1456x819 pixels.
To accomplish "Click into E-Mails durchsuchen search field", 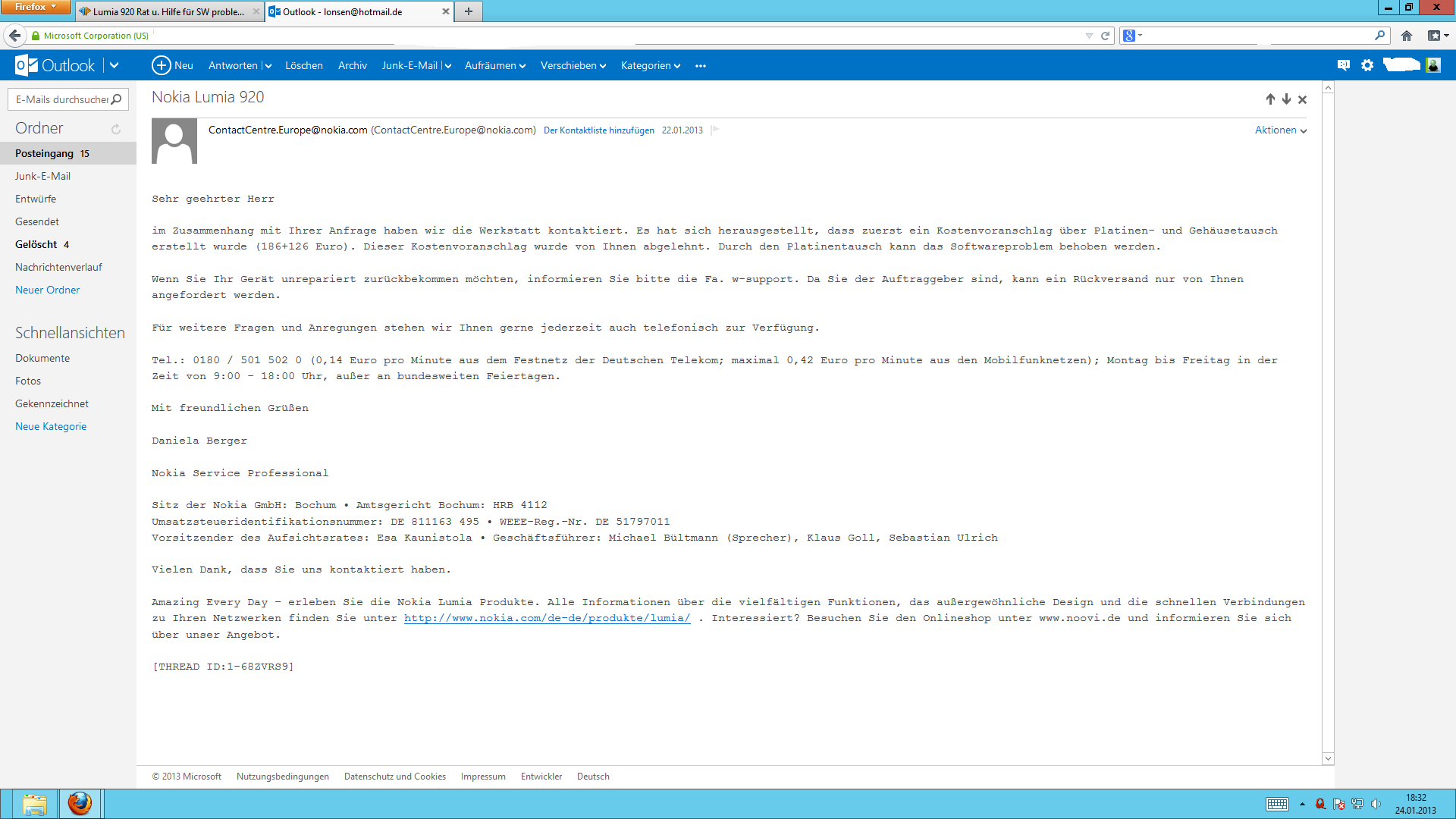I will point(62,99).
